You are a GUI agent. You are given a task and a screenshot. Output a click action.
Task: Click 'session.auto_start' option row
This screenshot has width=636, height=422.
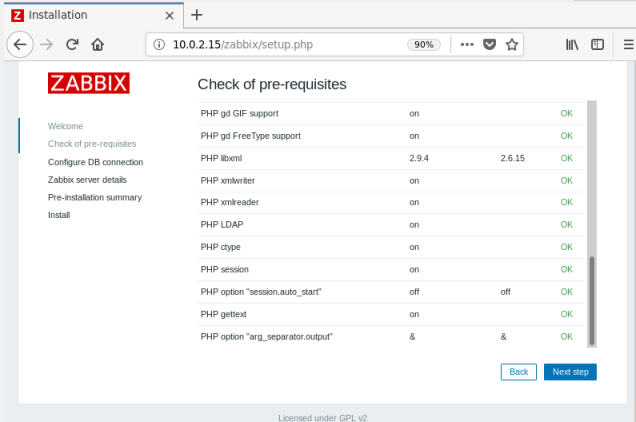click(391, 292)
